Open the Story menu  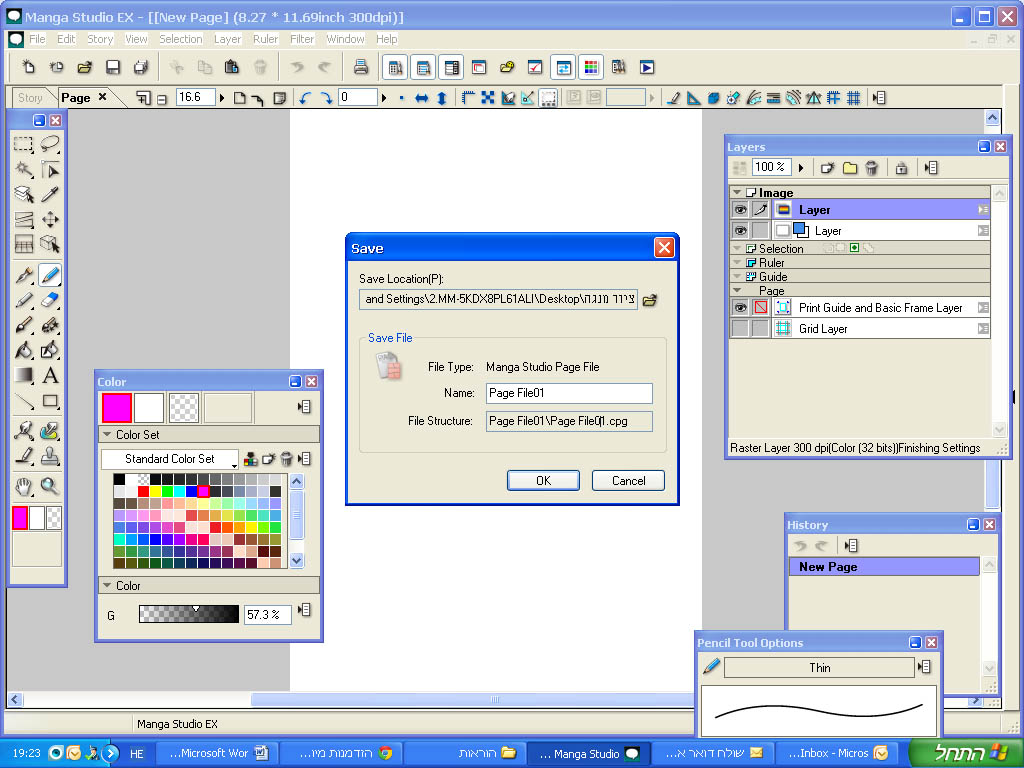(x=100, y=39)
